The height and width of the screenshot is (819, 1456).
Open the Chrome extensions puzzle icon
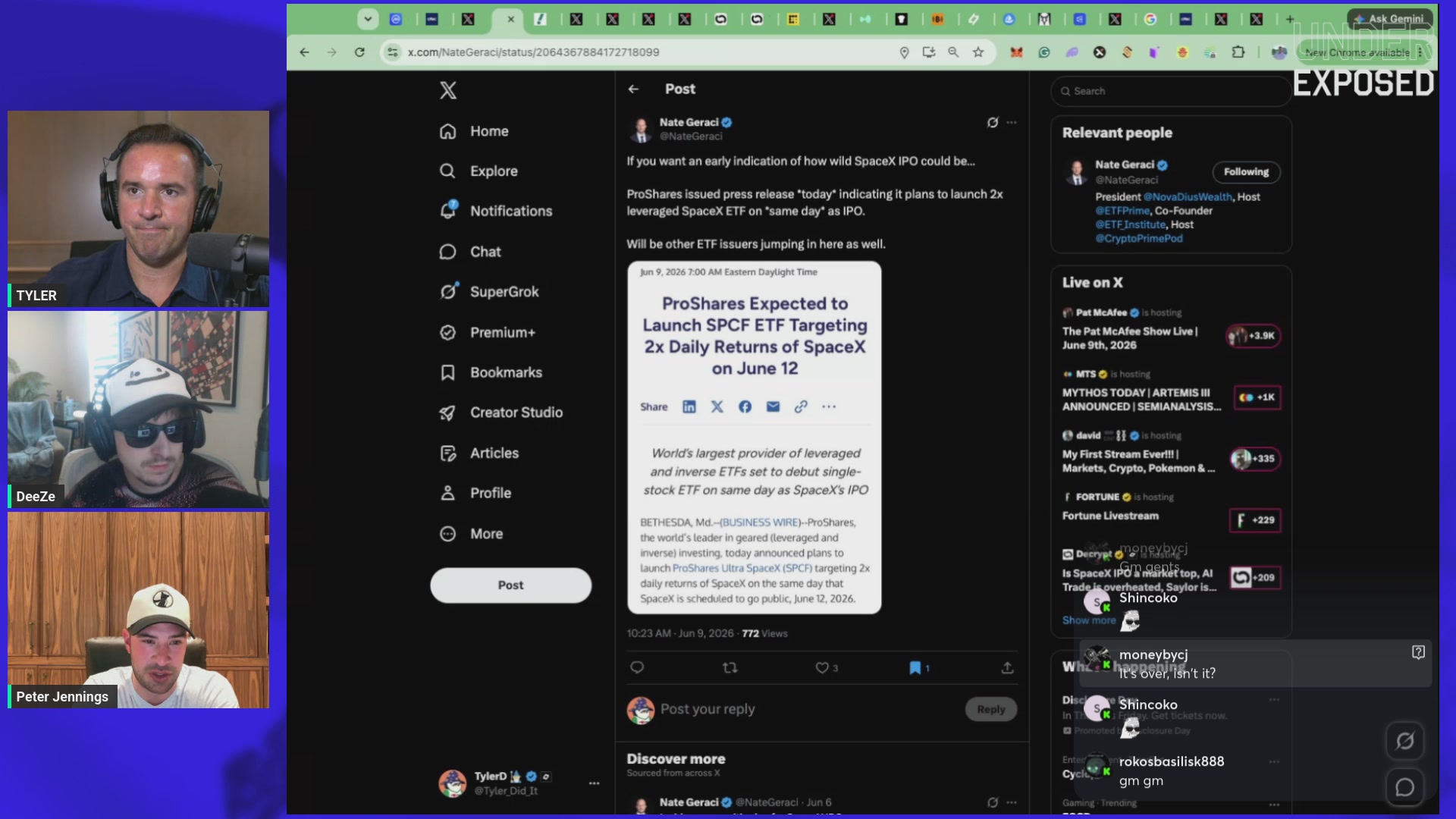1238,52
